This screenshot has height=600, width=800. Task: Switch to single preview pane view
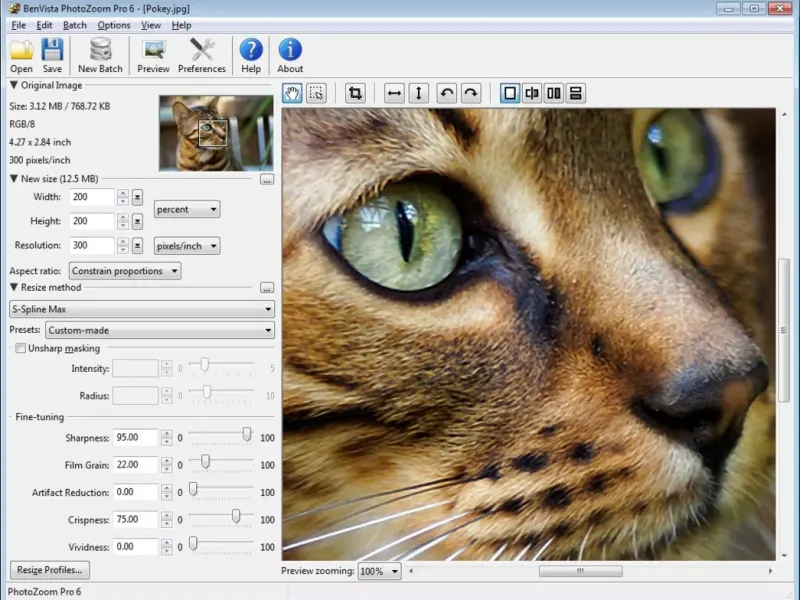click(510, 93)
